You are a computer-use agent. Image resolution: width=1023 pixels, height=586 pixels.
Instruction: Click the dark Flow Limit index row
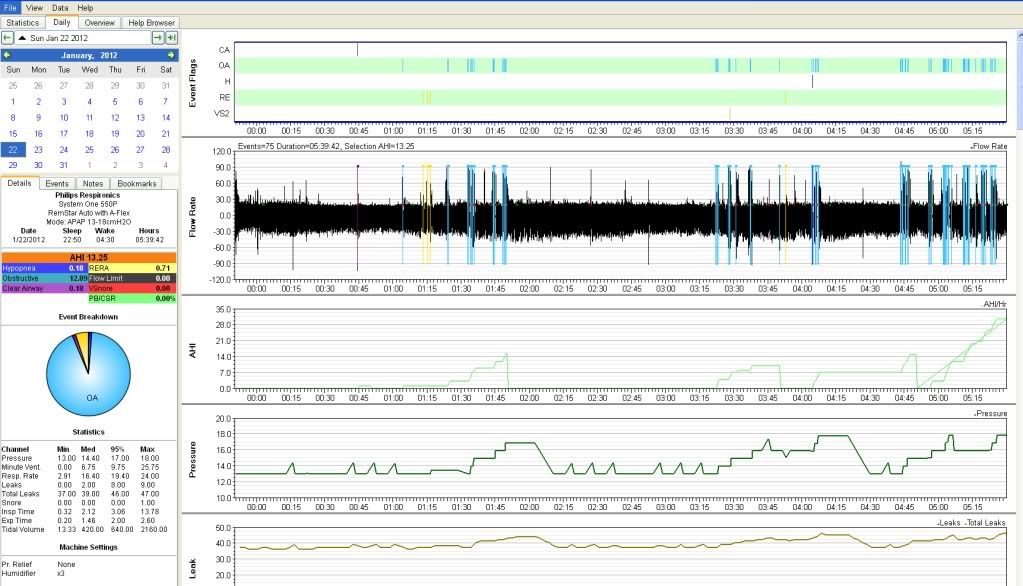click(x=132, y=278)
